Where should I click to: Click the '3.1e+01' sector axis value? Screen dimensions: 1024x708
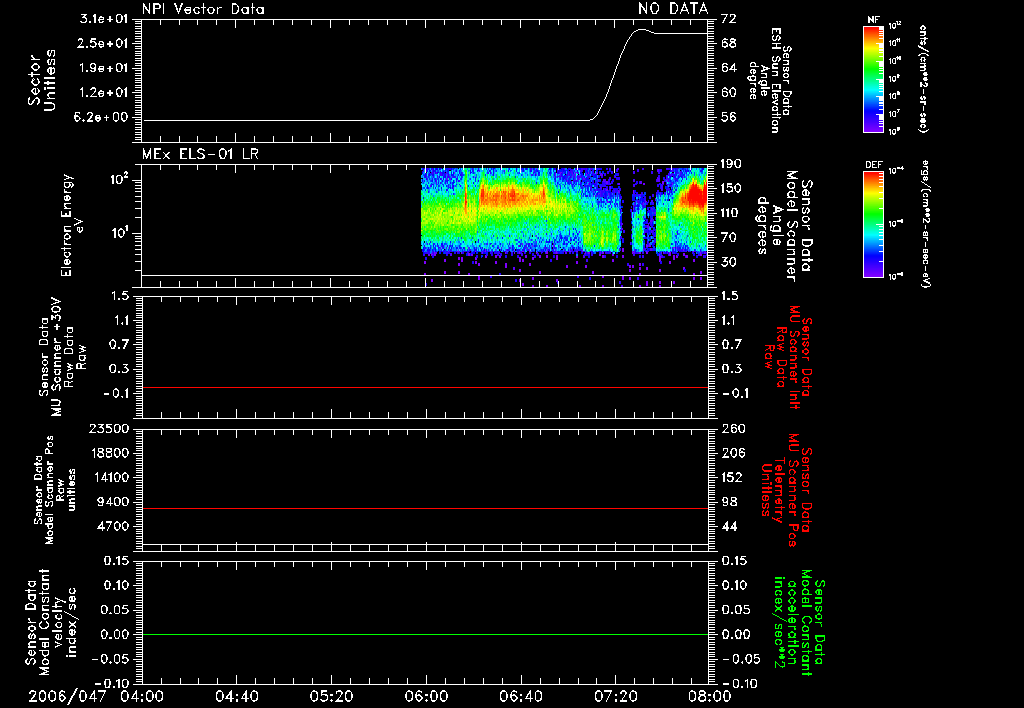coord(104,19)
